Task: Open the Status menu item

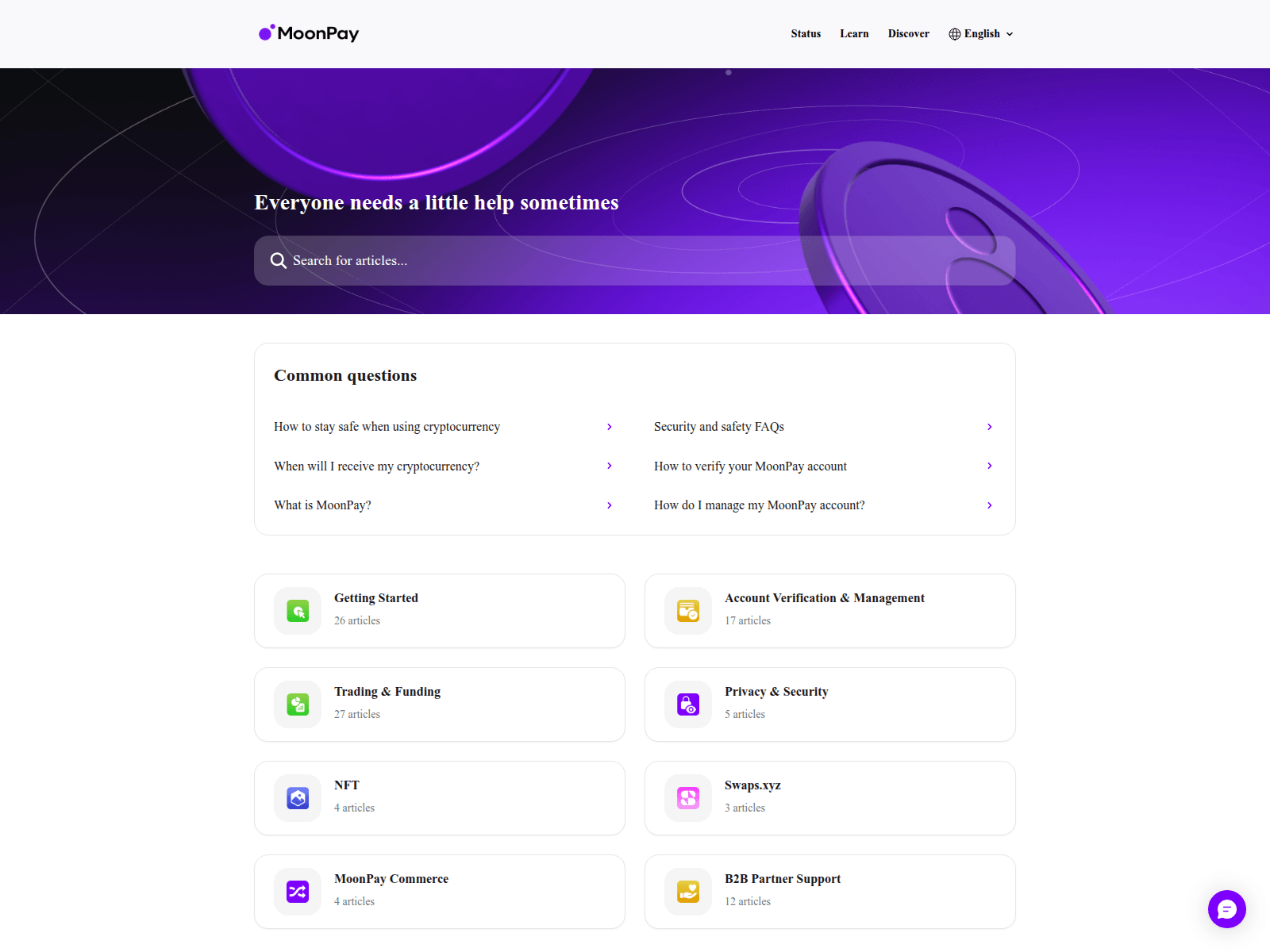Action: coord(806,34)
